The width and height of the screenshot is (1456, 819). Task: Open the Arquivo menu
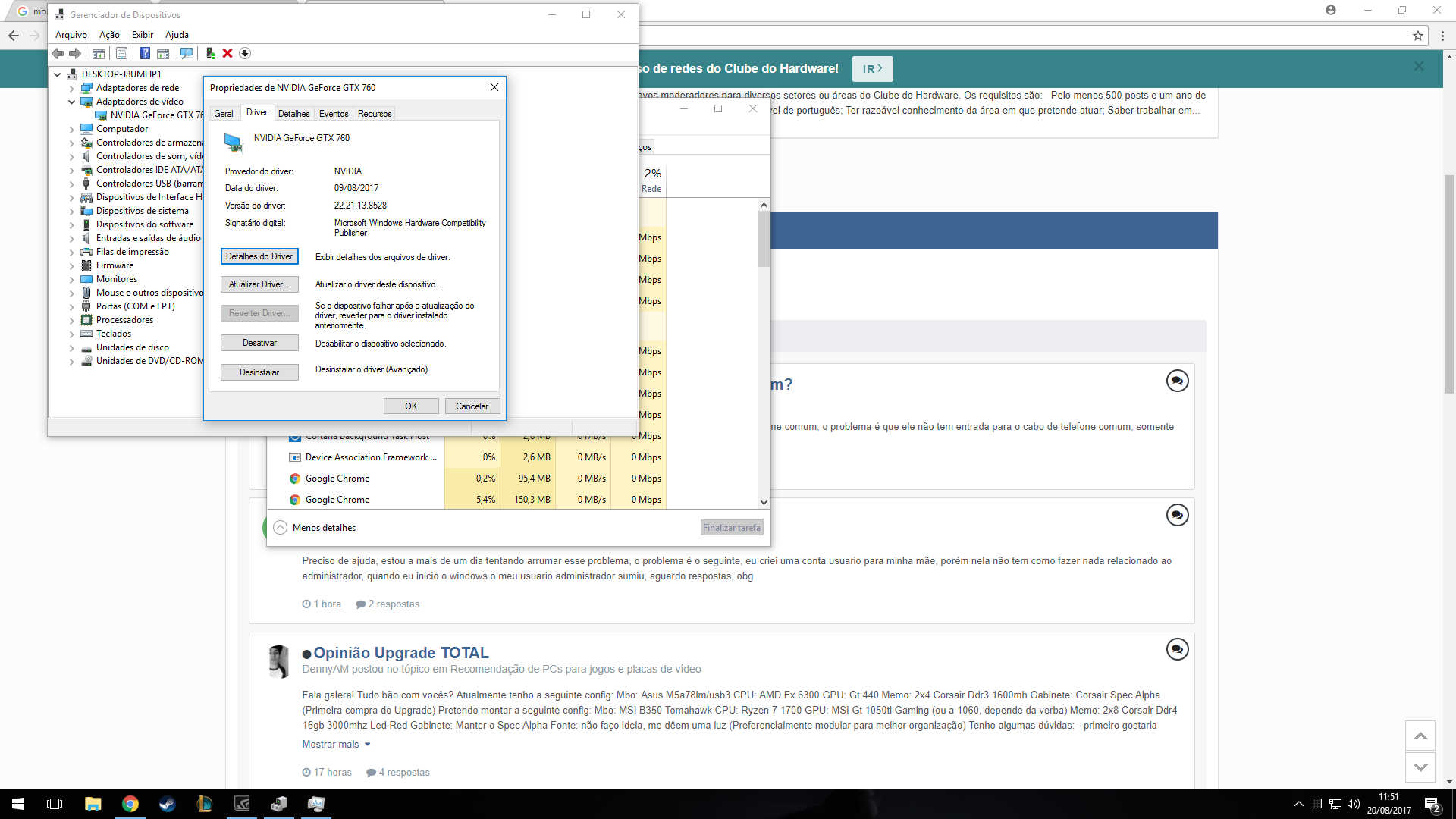click(x=71, y=35)
